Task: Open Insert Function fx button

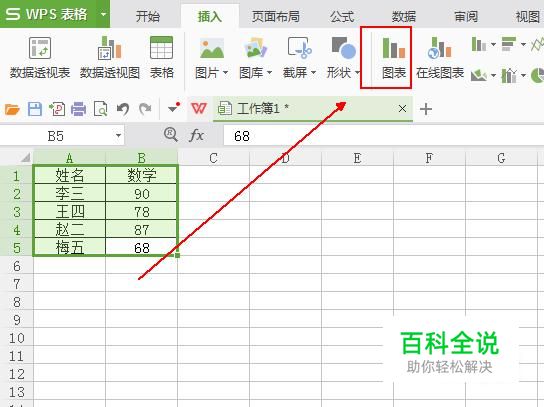Action: tap(196, 135)
